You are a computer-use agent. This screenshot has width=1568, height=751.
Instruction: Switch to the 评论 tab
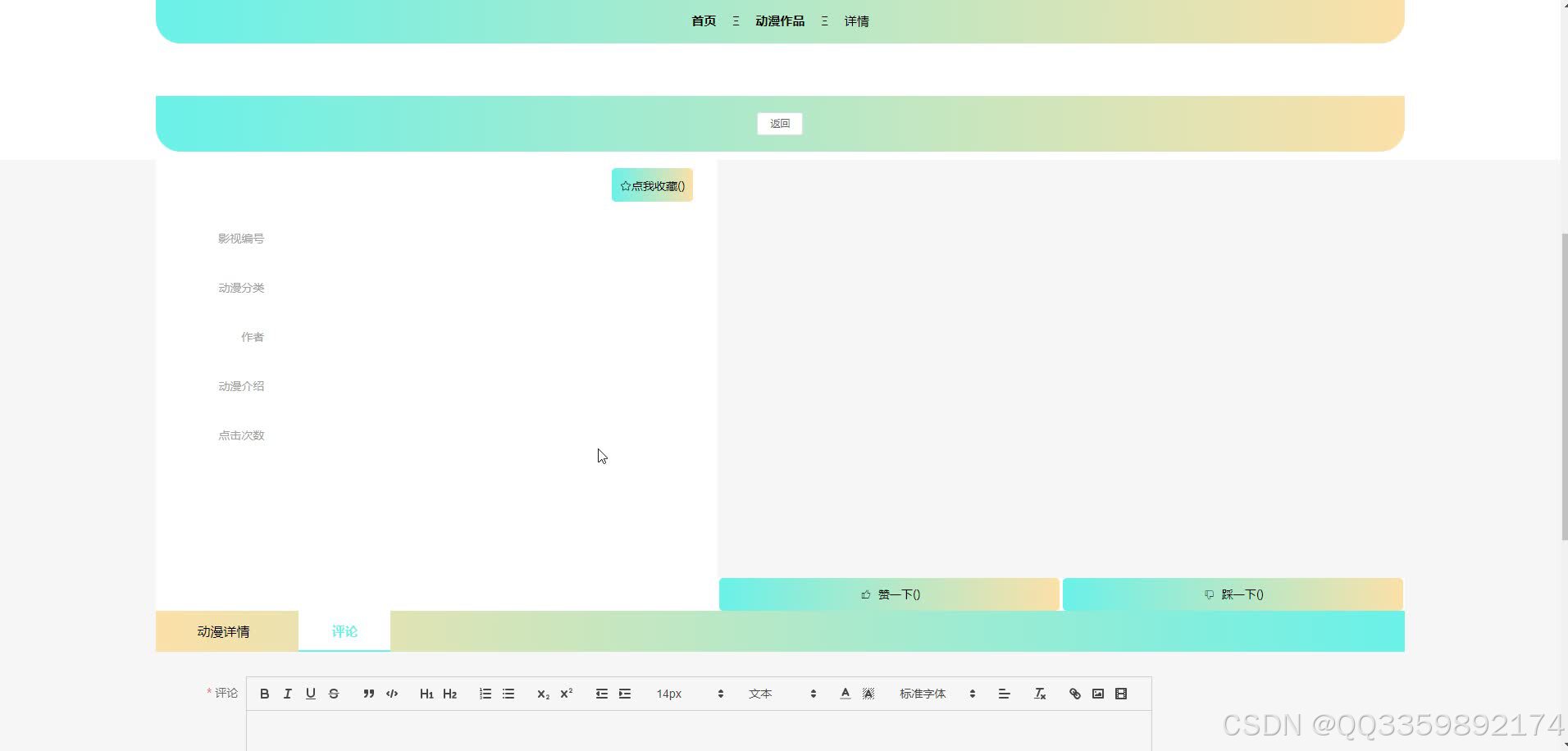click(x=344, y=631)
